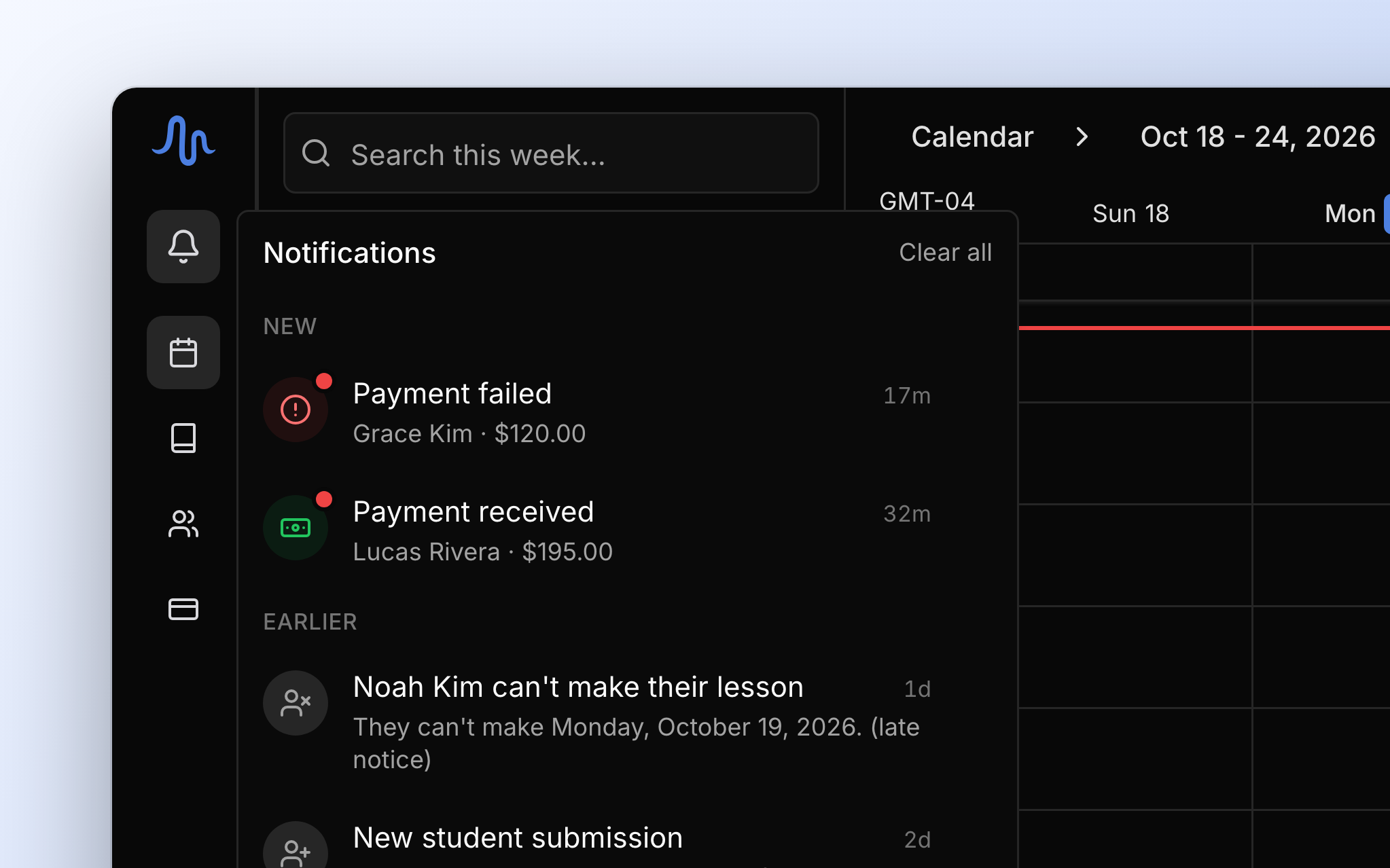Click the user-x icon beside Noah Kim notification
The width and height of the screenshot is (1390, 868).
(x=296, y=703)
